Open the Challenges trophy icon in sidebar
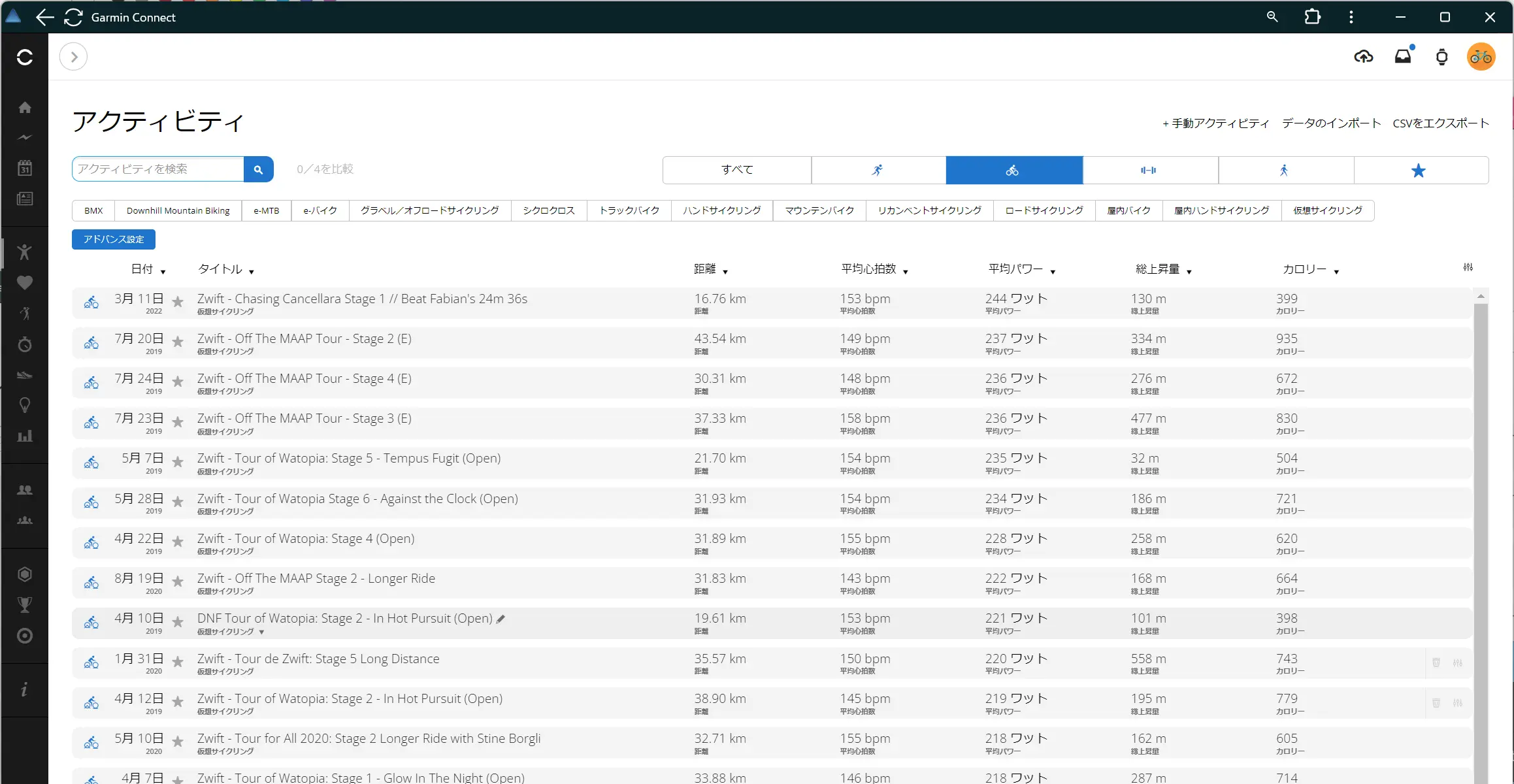 [x=25, y=605]
